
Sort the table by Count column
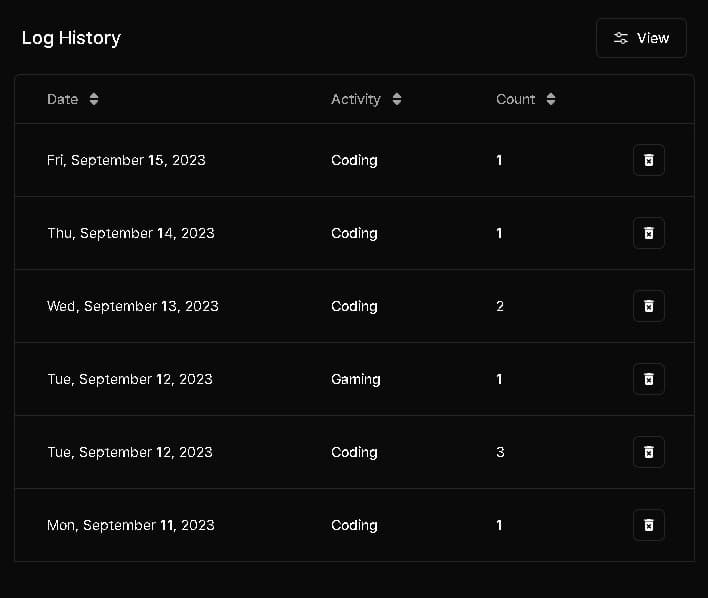(516, 99)
